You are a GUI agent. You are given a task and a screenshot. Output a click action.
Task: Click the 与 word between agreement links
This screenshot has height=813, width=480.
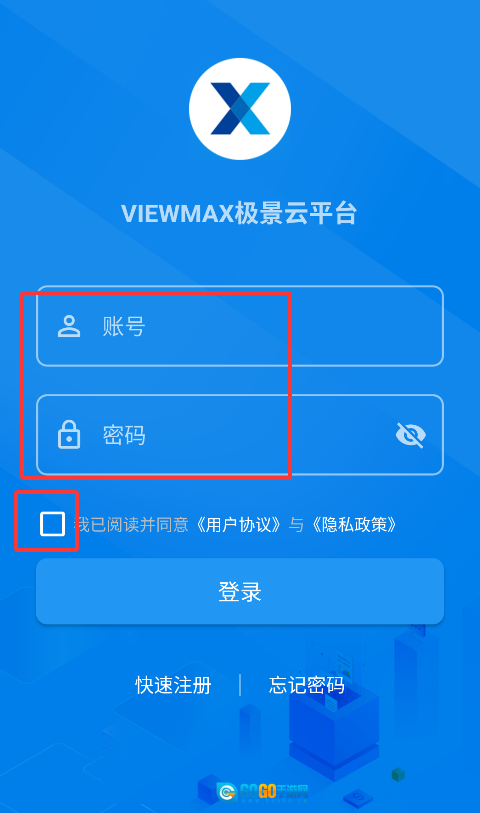coord(297,525)
